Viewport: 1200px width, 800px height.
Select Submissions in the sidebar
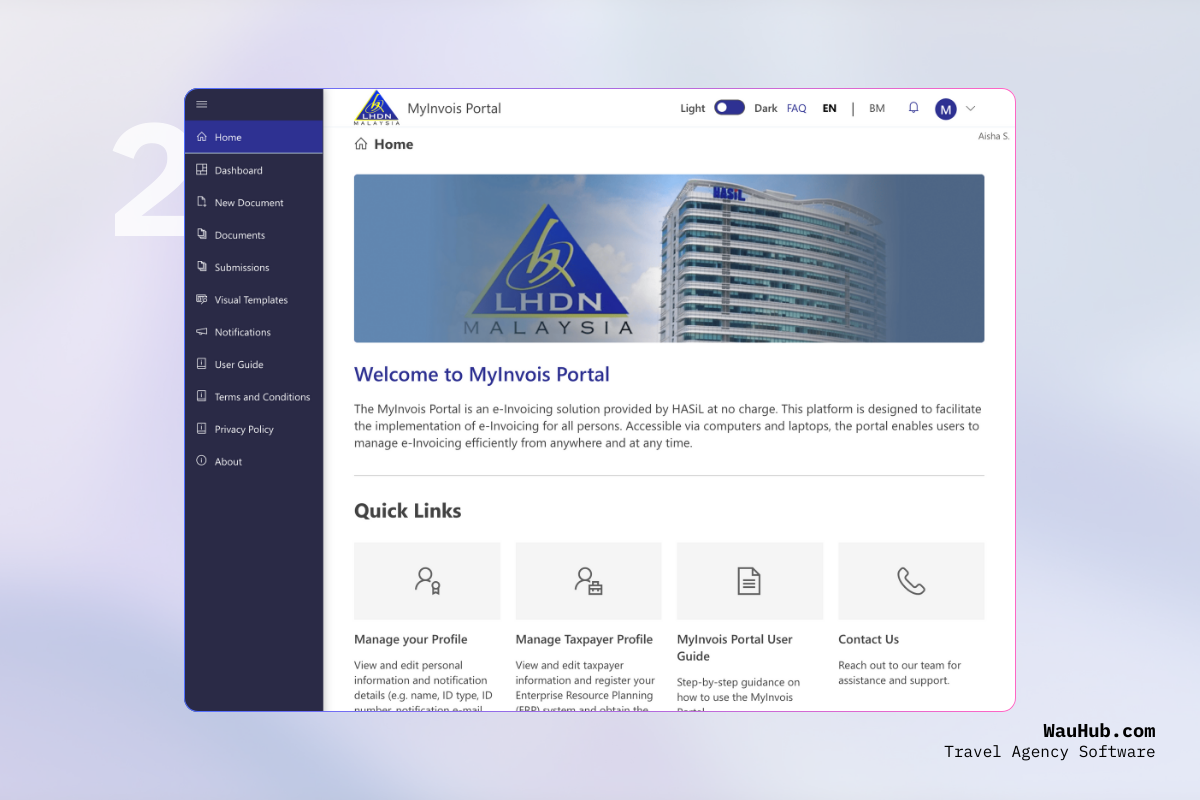[254, 267]
